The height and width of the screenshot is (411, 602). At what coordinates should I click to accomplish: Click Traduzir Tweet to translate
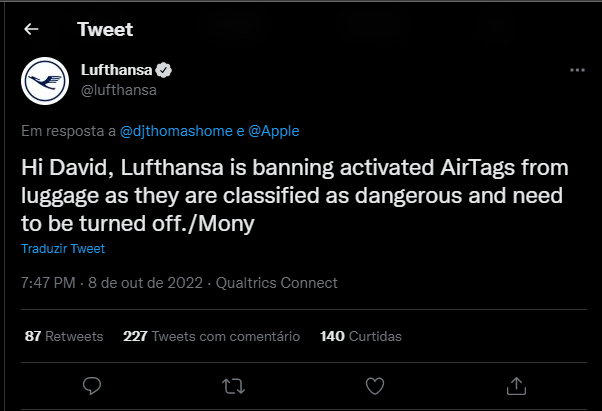[x=63, y=249]
